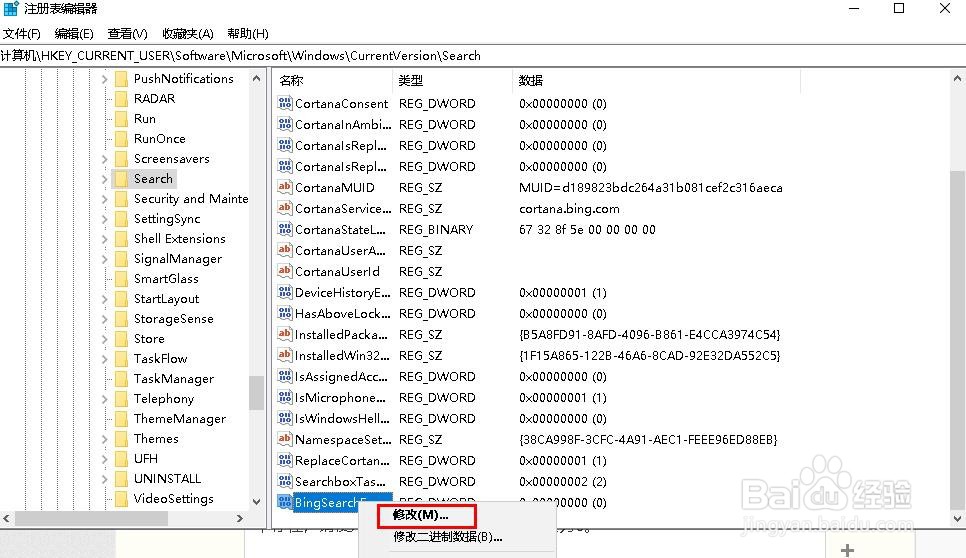Click the tree pane scroll-up arrow
The image size is (966, 558).
[256, 79]
